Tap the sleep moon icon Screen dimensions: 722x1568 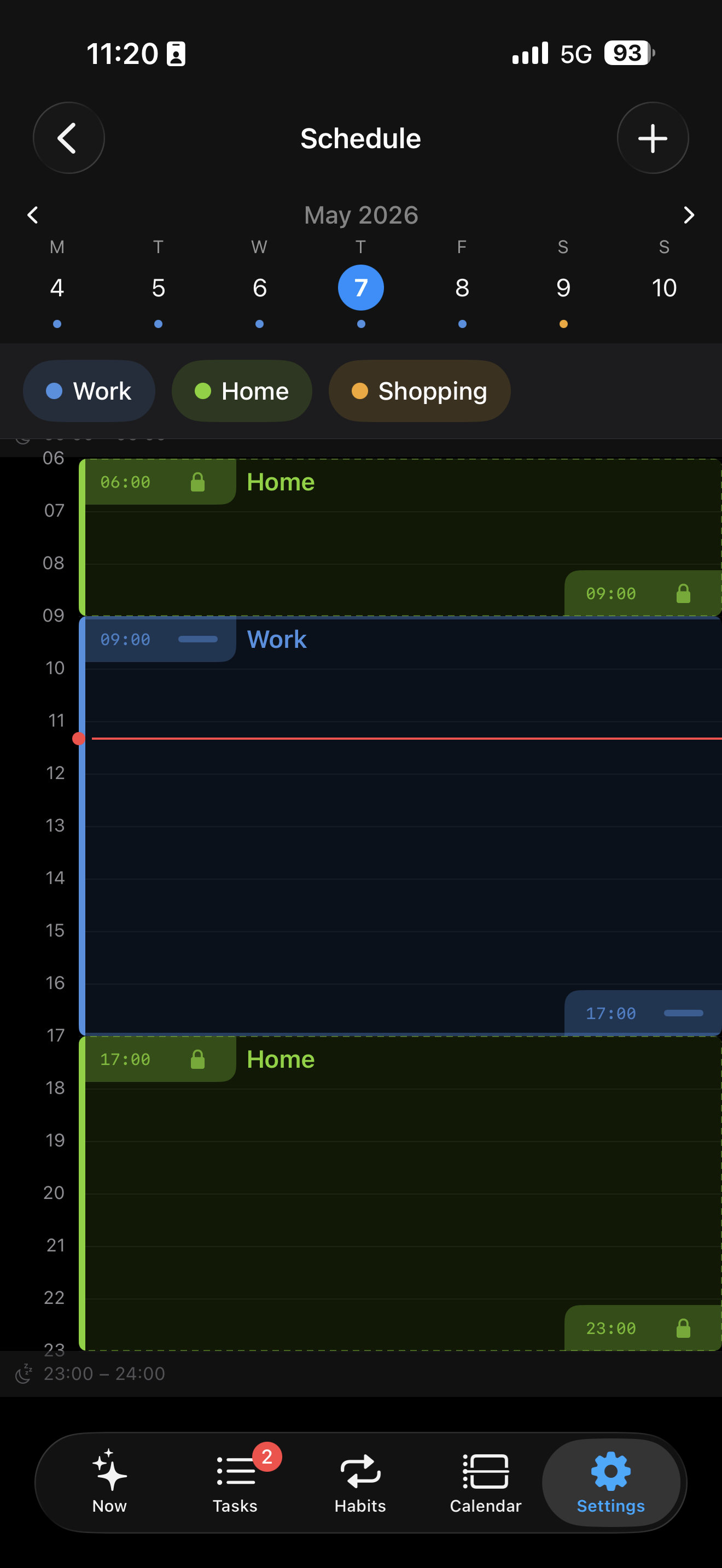point(24,1374)
